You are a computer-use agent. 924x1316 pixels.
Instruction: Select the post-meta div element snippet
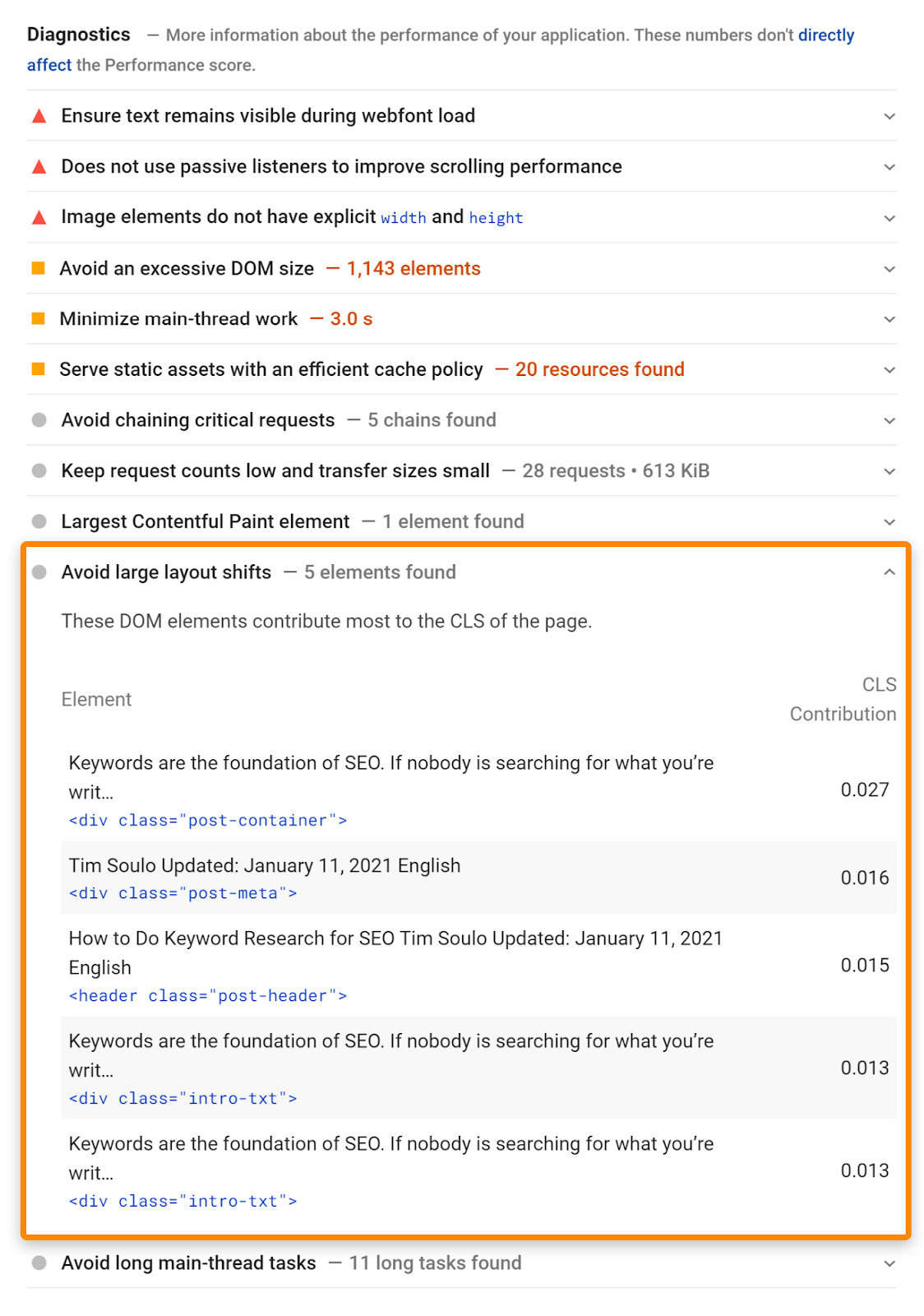tap(183, 893)
